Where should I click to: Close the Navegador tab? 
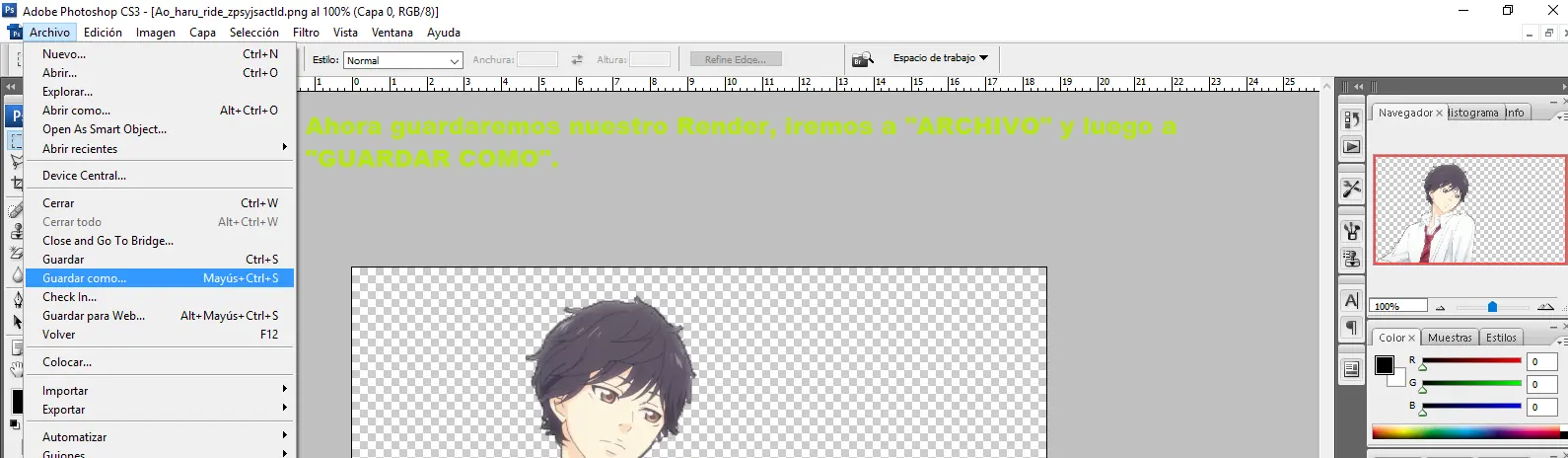[1439, 114]
